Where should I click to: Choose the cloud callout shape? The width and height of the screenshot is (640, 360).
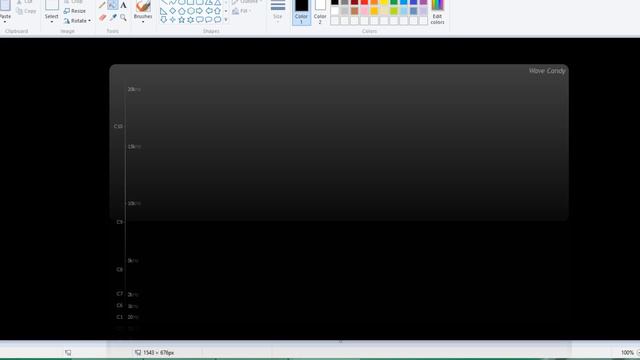point(218,19)
